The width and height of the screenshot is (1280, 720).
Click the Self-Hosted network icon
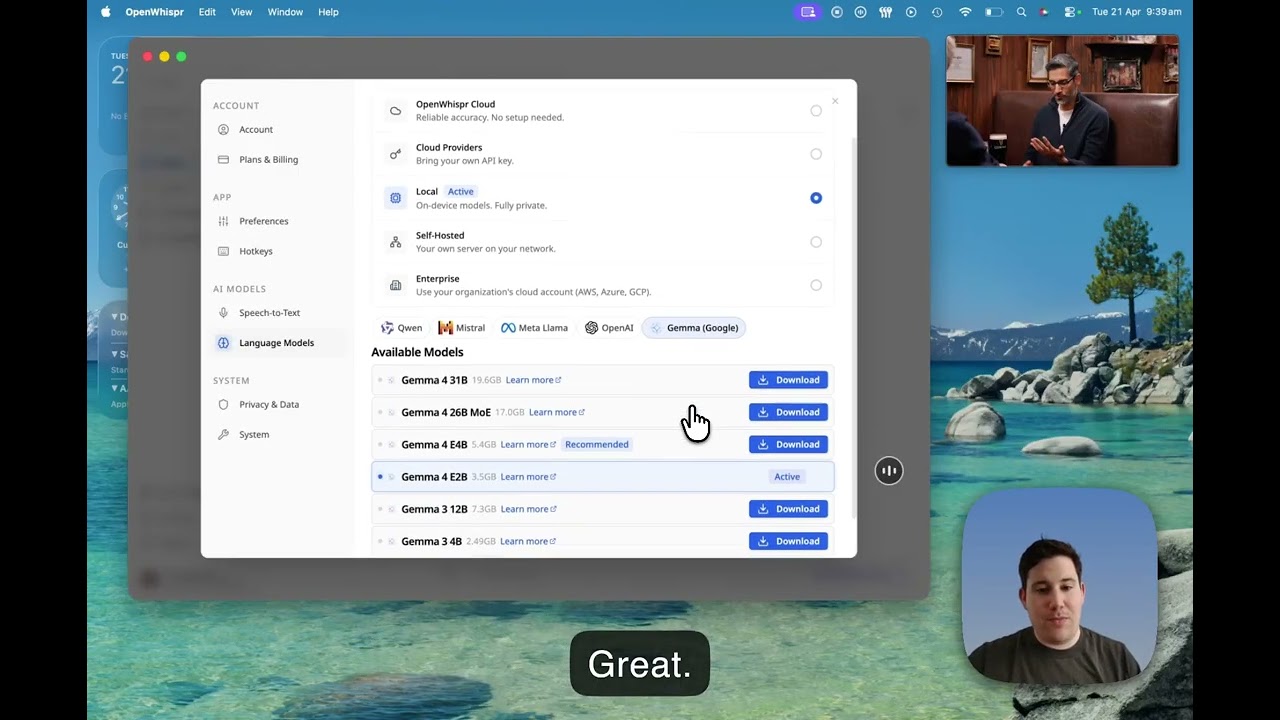click(x=395, y=242)
